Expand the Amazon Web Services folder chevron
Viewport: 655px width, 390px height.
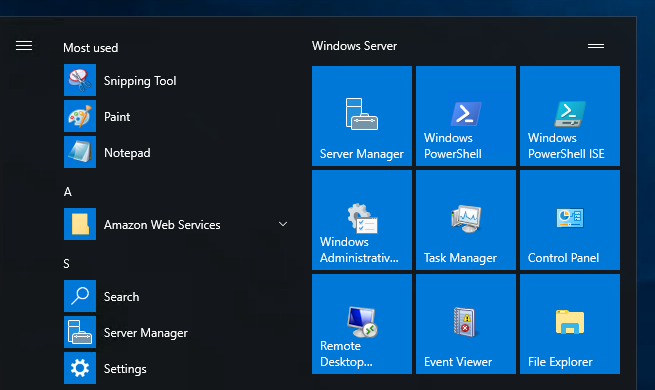283,224
